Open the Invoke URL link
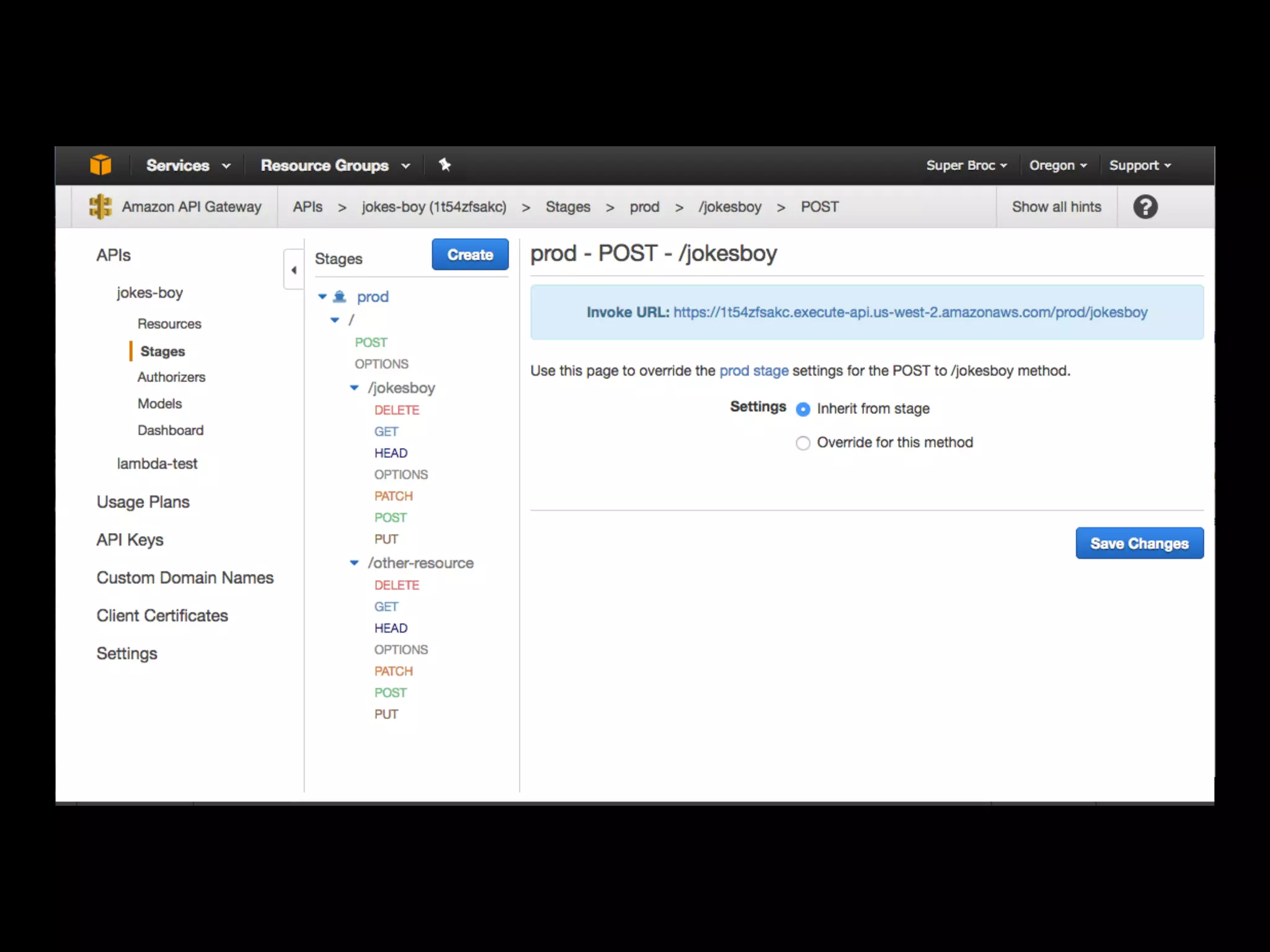1270x952 pixels. tap(910, 312)
